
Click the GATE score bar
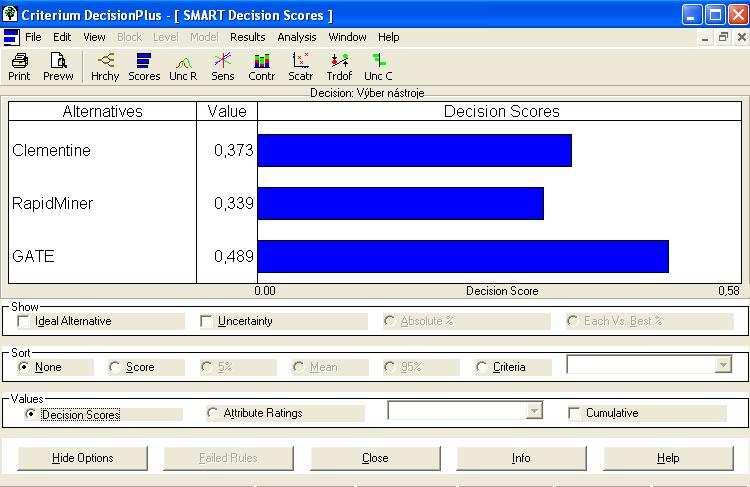click(463, 256)
